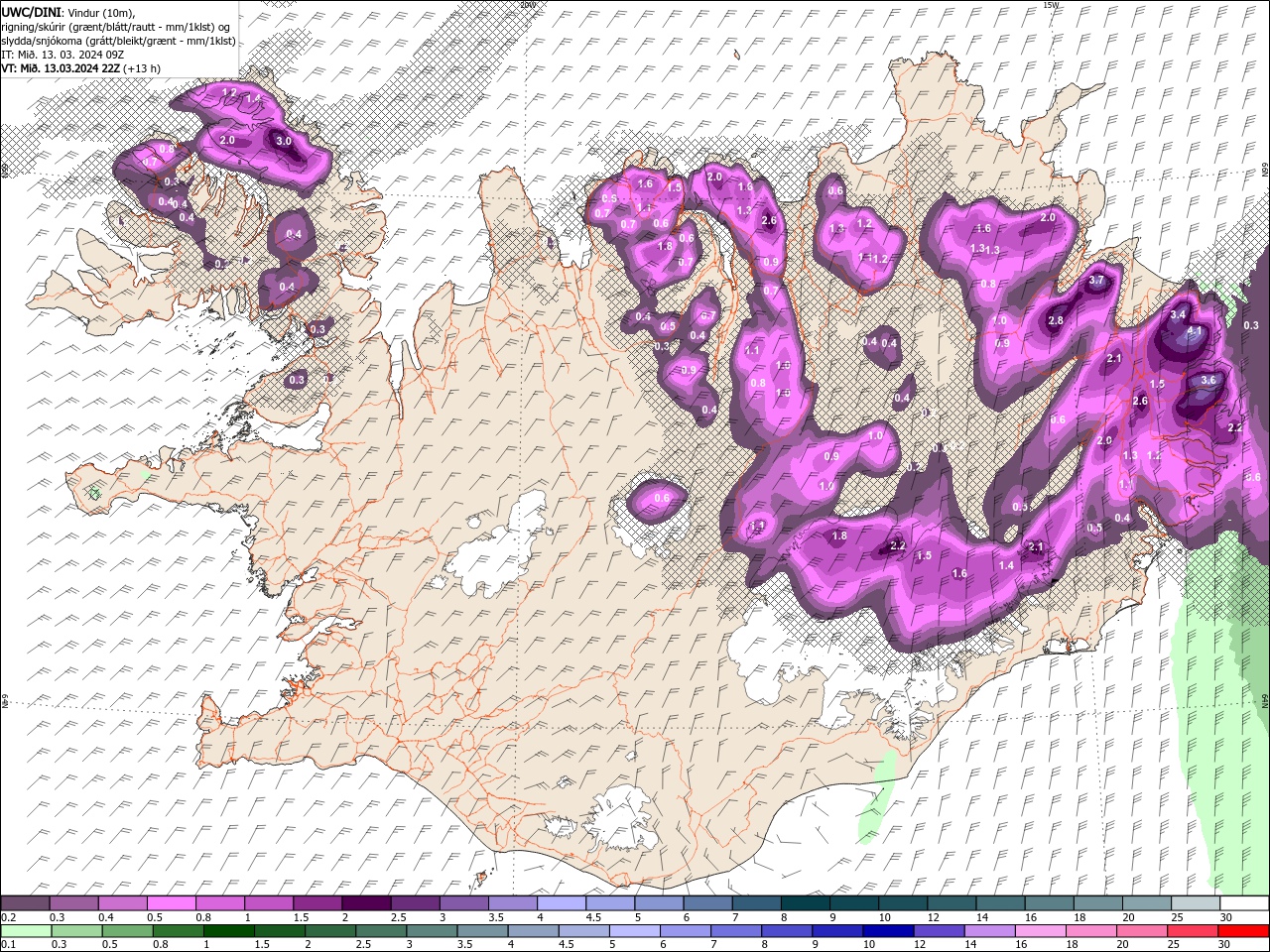Click the '3.6' snowfall value on the map
Image resolution: width=1270 pixels, height=952 pixels.
click(x=1208, y=380)
